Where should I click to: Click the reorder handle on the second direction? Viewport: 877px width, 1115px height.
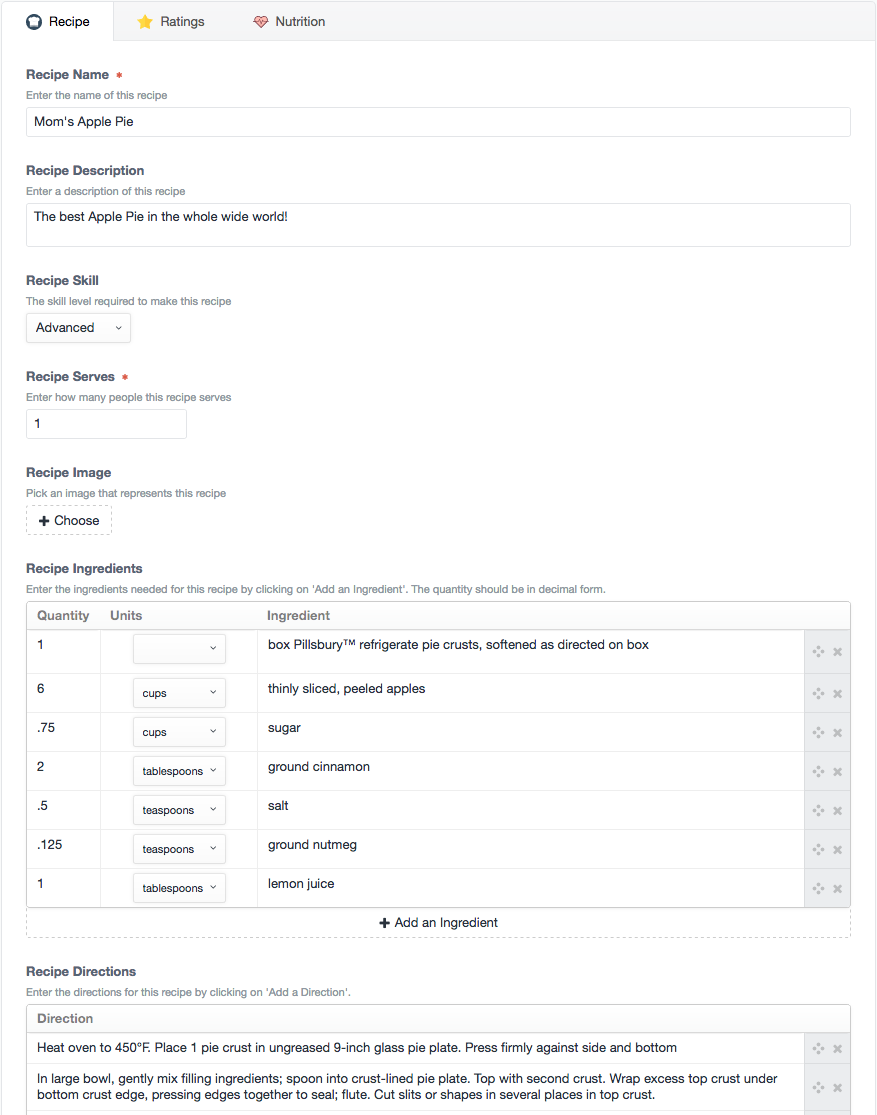click(x=817, y=1087)
